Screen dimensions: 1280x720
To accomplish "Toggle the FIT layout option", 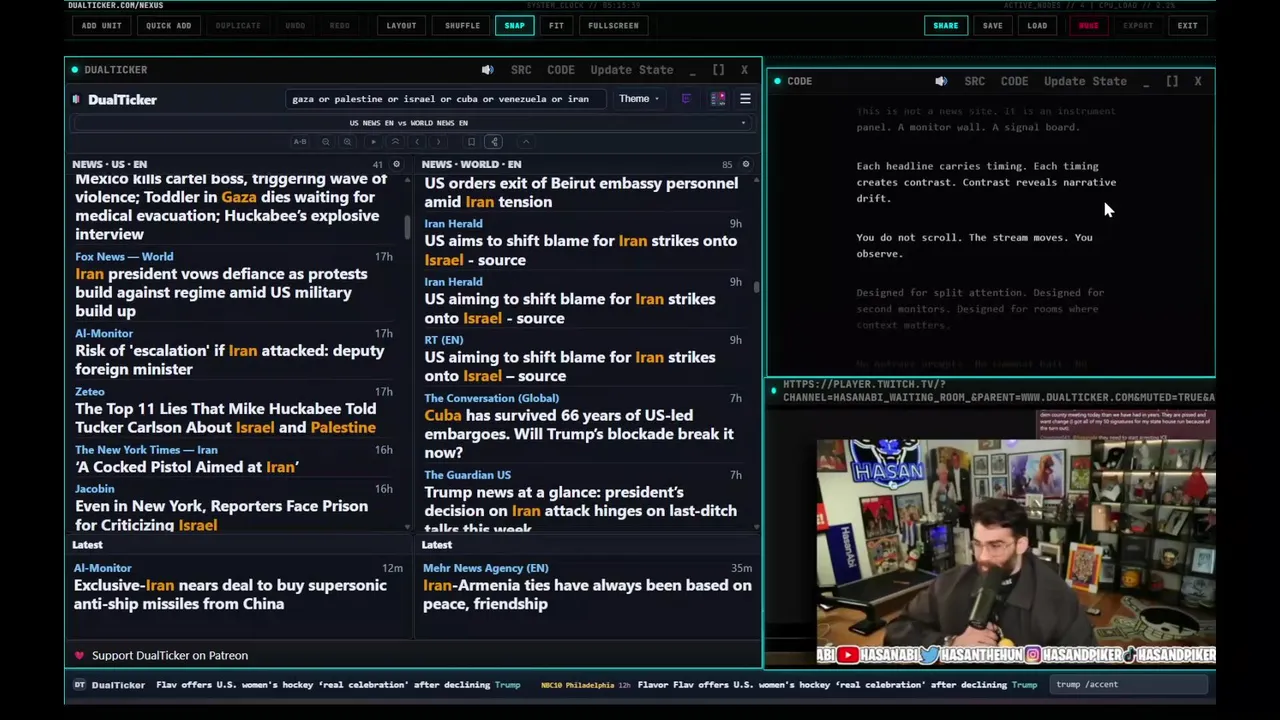I will point(556,25).
